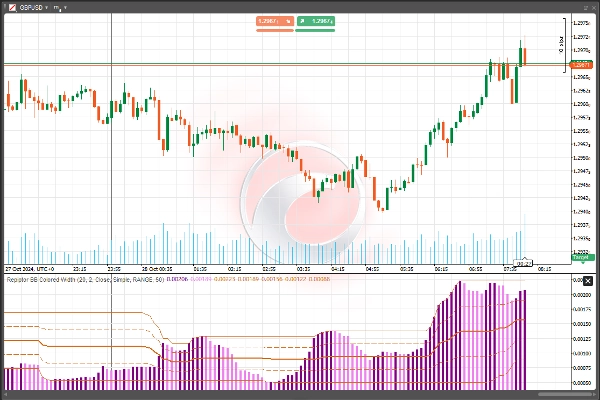600x400 pixels.
Task: Click the orange current price marker on axis
Action: point(580,64)
